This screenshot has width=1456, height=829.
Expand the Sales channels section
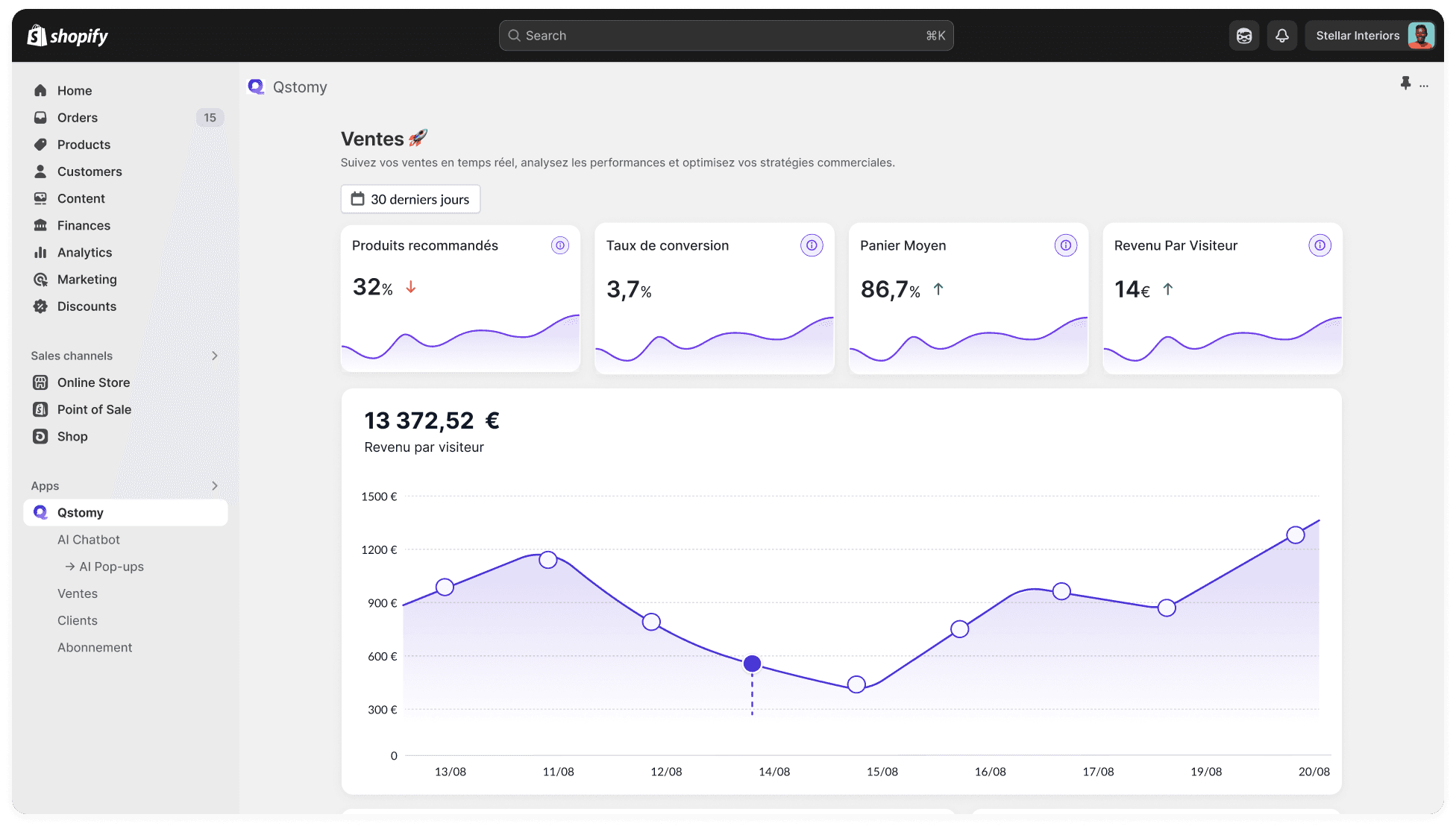(x=214, y=356)
